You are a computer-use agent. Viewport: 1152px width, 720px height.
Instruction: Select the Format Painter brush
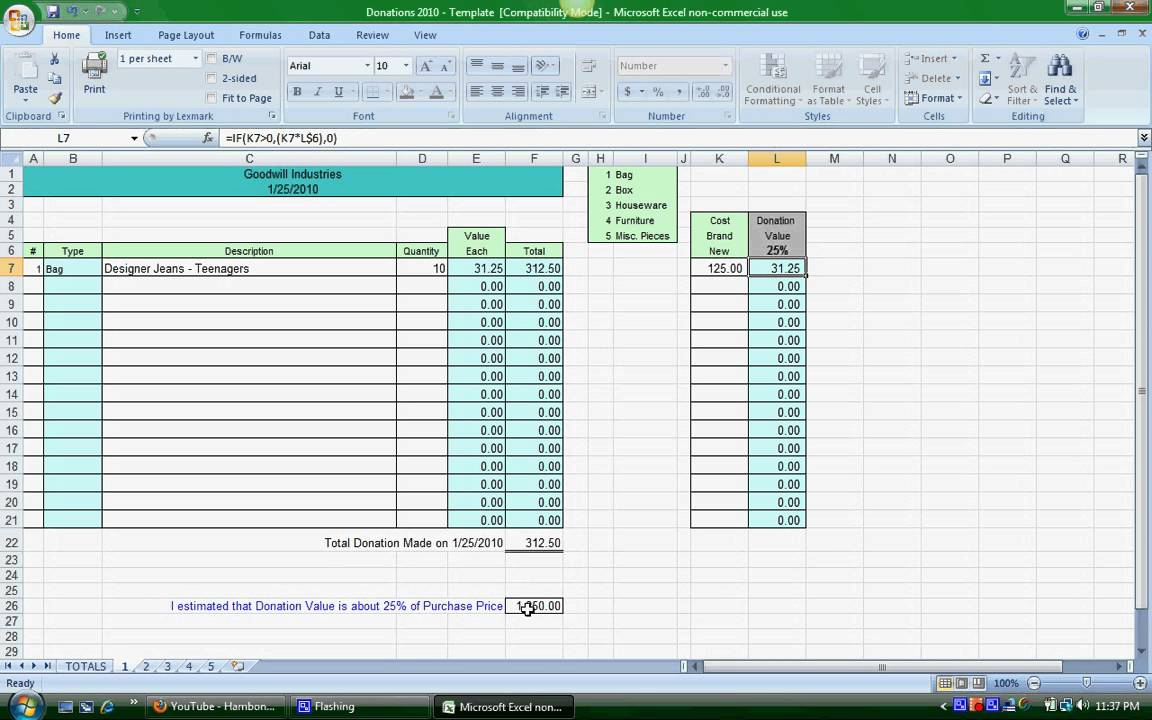pos(55,99)
